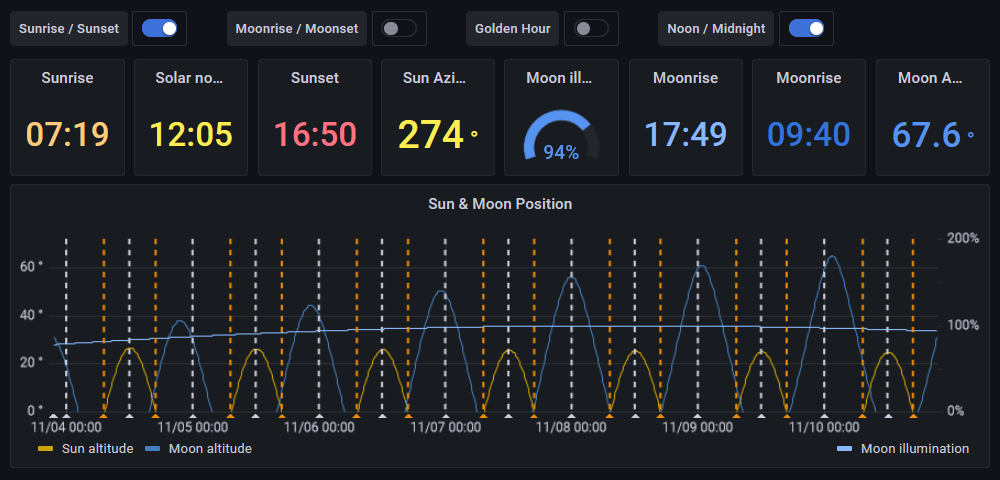Viewport: 1000px width, 480px height.
Task: Click the Sunrise / Sunset label
Action: click(69, 29)
